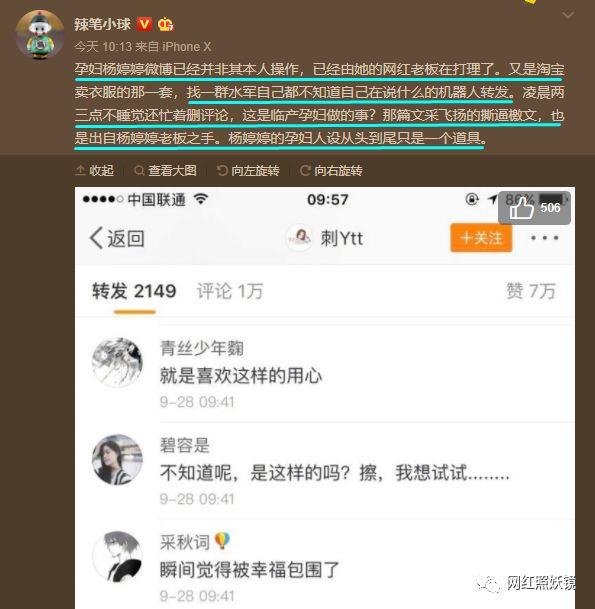Rotate image right with 向右旋转
Image resolution: width=595 pixels, height=609 pixels.
pos(331,171)
